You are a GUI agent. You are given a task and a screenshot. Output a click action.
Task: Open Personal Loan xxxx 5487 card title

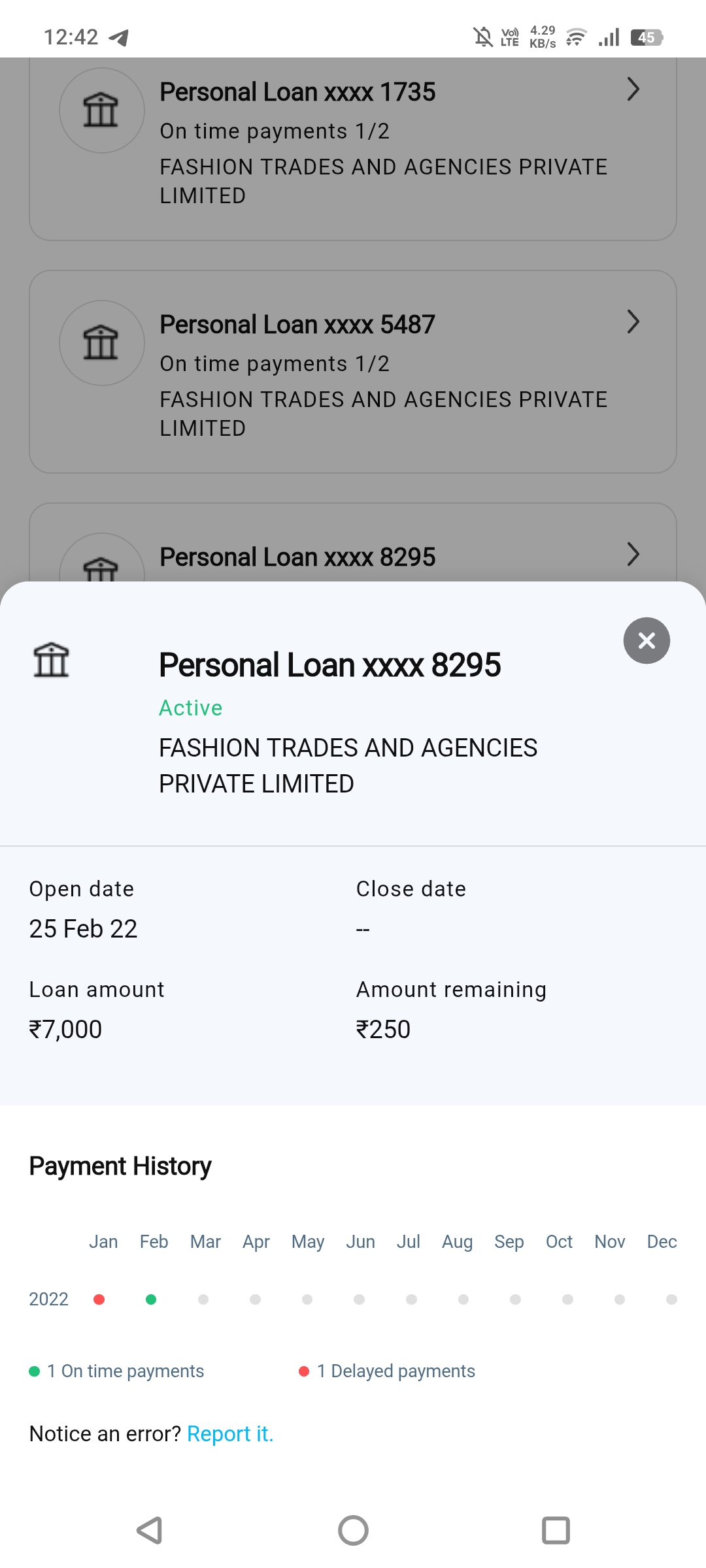297,325
